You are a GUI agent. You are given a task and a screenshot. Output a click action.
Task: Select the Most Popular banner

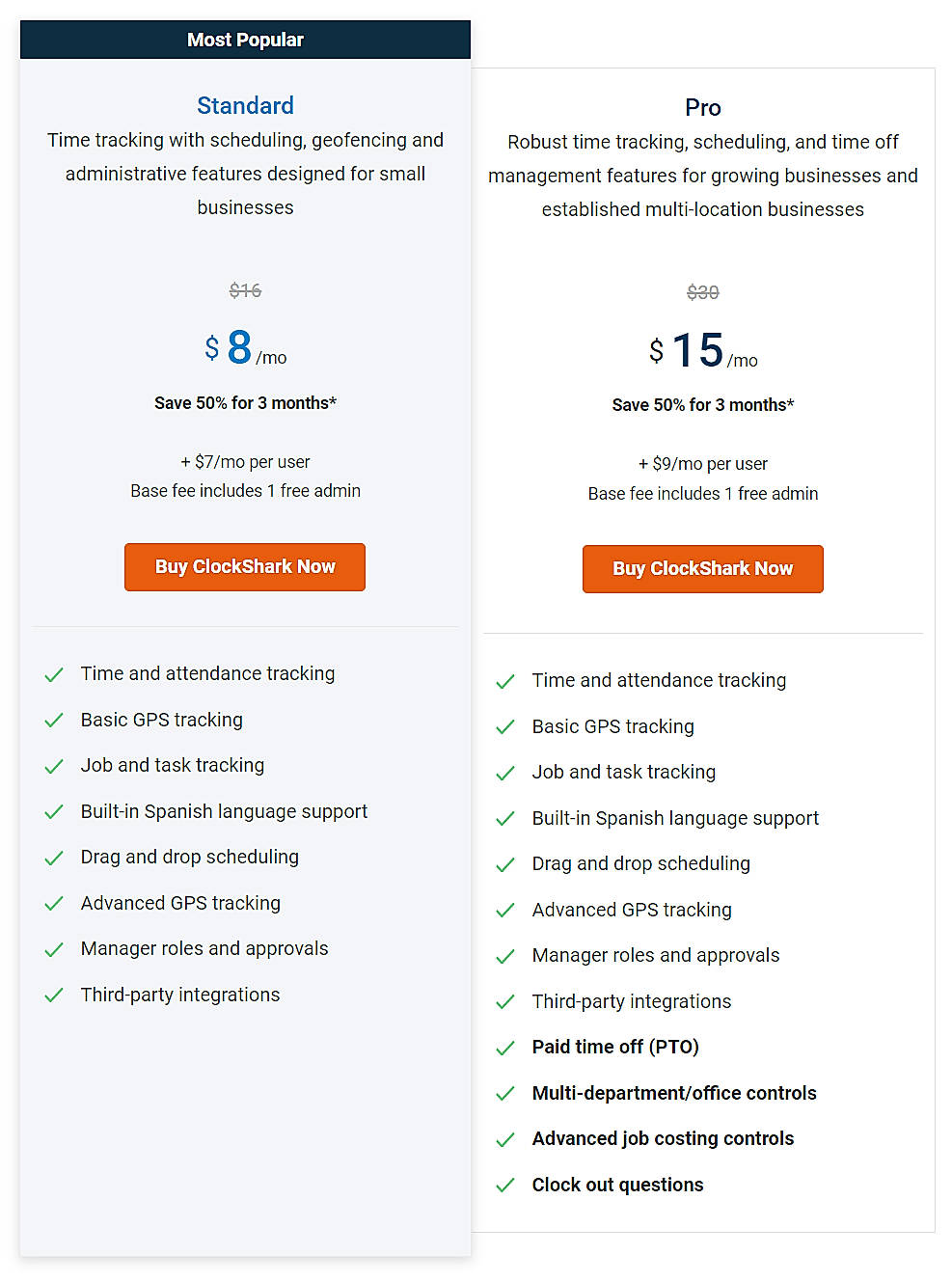(245, 40)
